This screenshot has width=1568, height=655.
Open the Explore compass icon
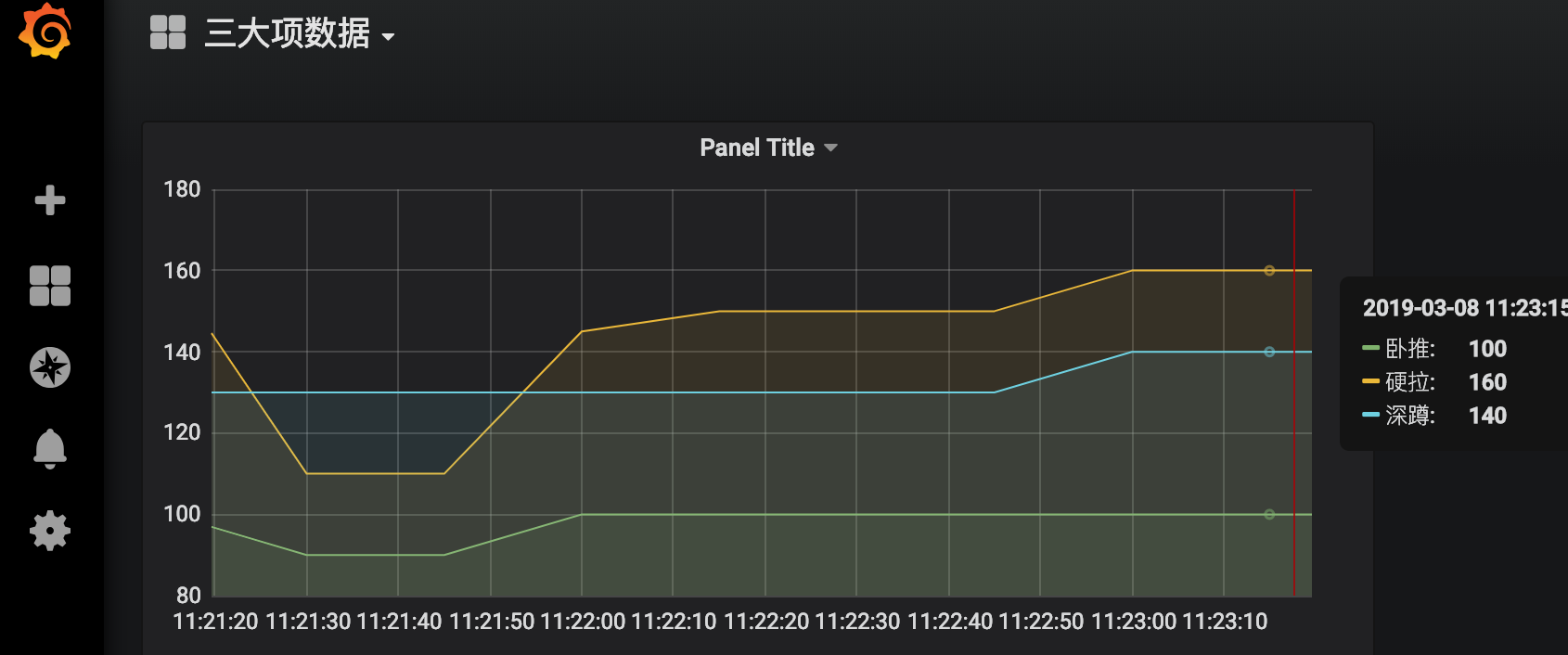tap(50, 367)
